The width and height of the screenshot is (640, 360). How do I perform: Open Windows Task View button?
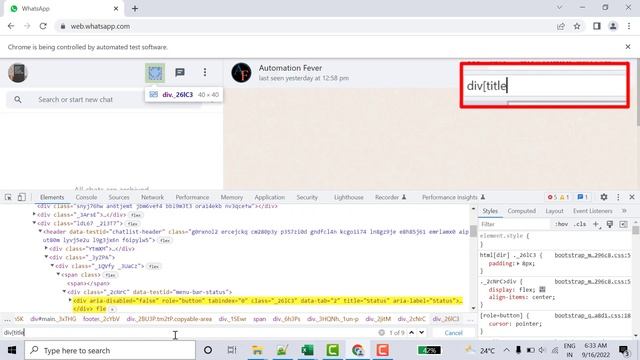232,350
